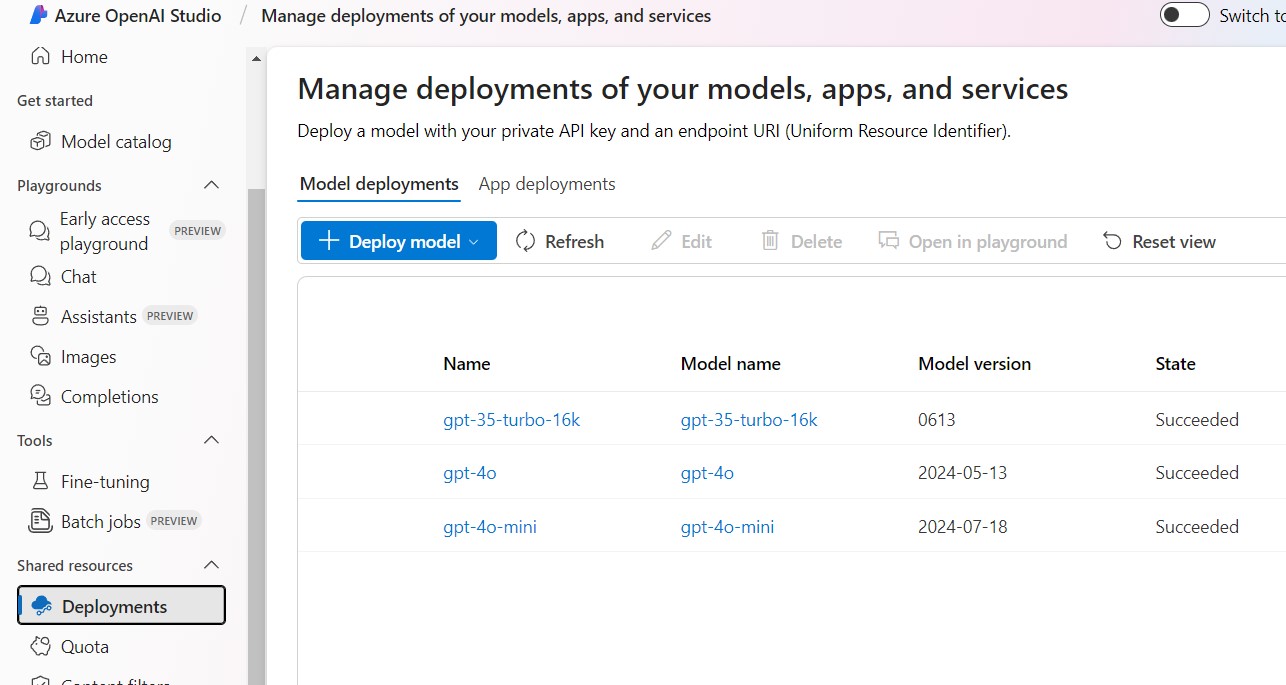This screenshot has width=1286, height=685.
Task: Click the Open in playground icon
Action: tap(888, 241)
